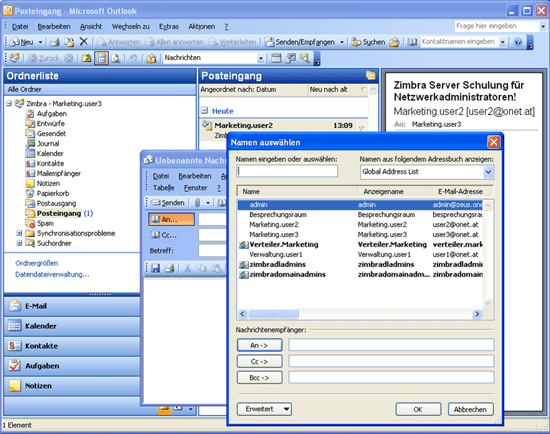Click the OK button in dialog
The width and height of the screenshot is (550, 434).
pos(418,409)
